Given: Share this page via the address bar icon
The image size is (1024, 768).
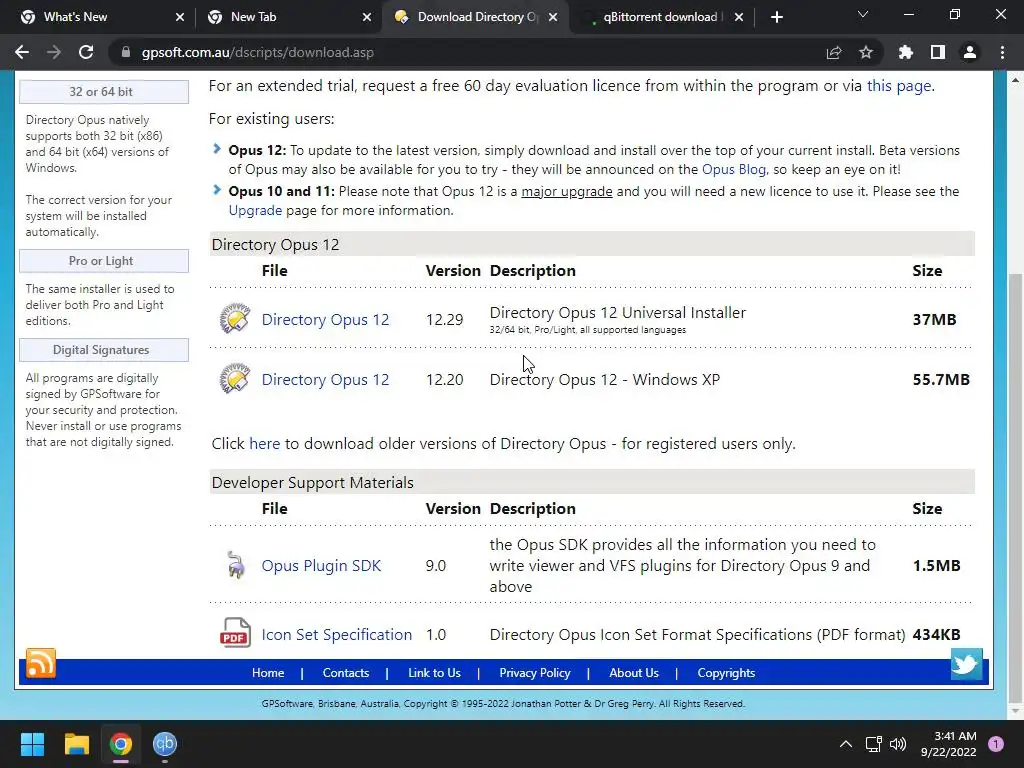Looking at the screenshot, I should [x=834, y=52].
